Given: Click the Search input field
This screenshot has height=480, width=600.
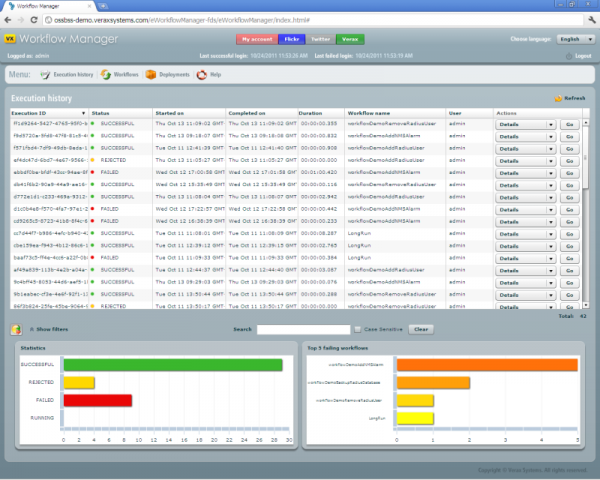Looking at the screenshot, I should [302, 328].
